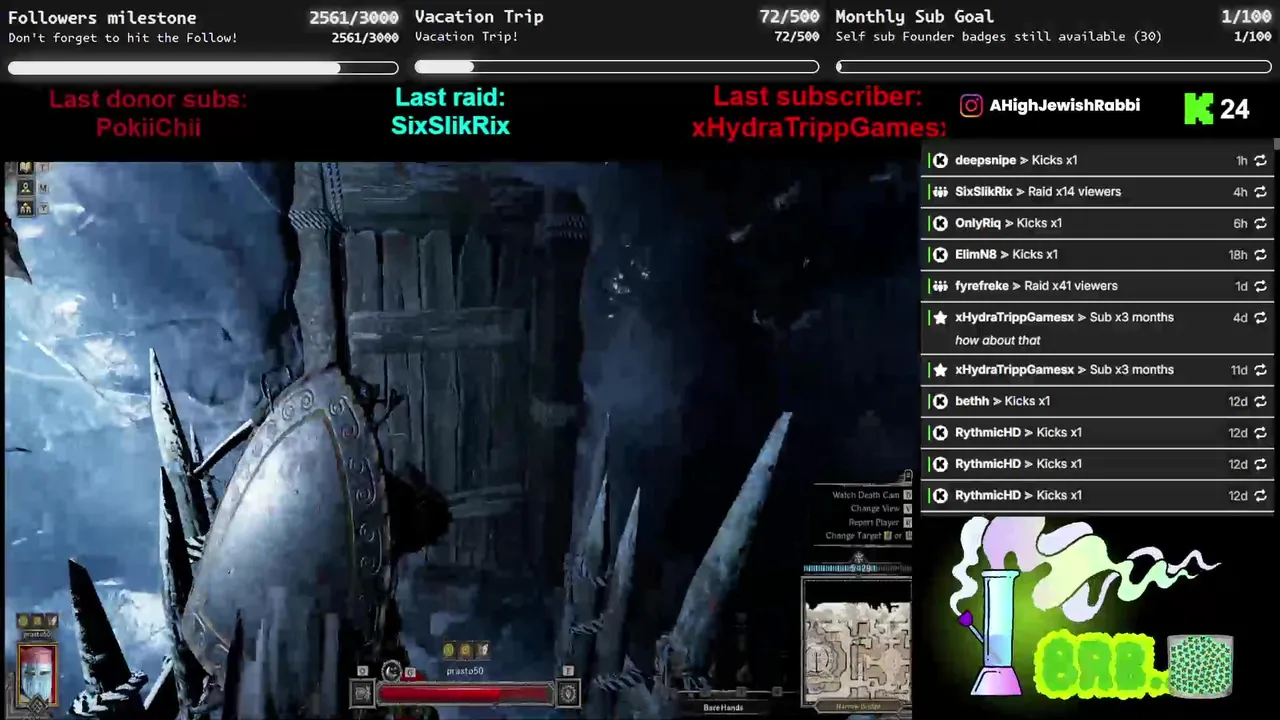Click the party icon in game HUD
Screen dimensions: 1280x720
coord(25,208)
